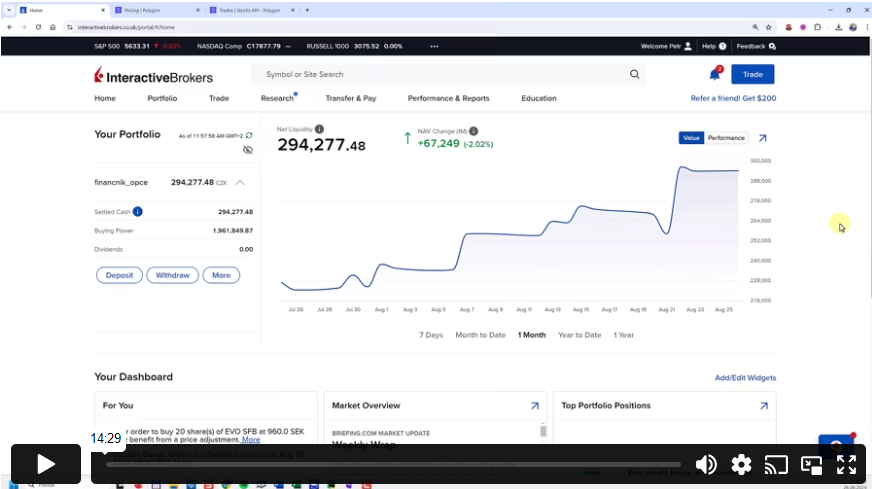Viewport: 872px width, 489px height.
Task: Collapse the financnik_opce account chevron
Action: [240, 183]
